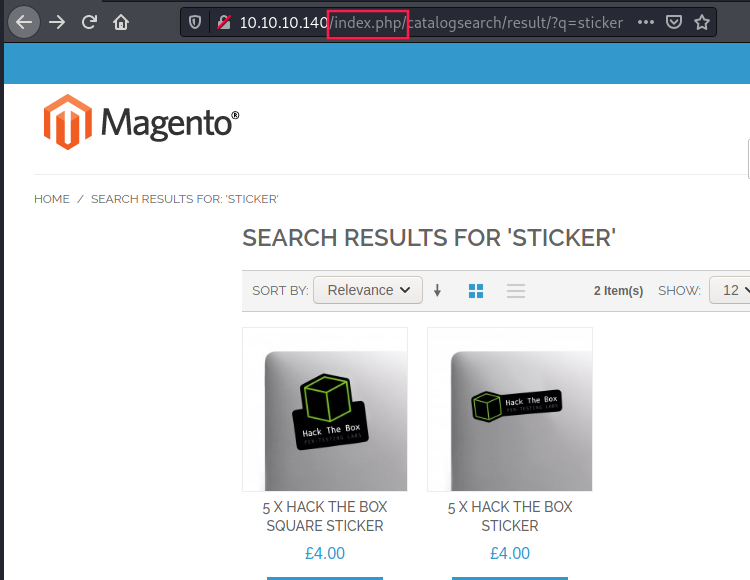
Task: Switch to grid view mode
Action: [x=476, y=291]
